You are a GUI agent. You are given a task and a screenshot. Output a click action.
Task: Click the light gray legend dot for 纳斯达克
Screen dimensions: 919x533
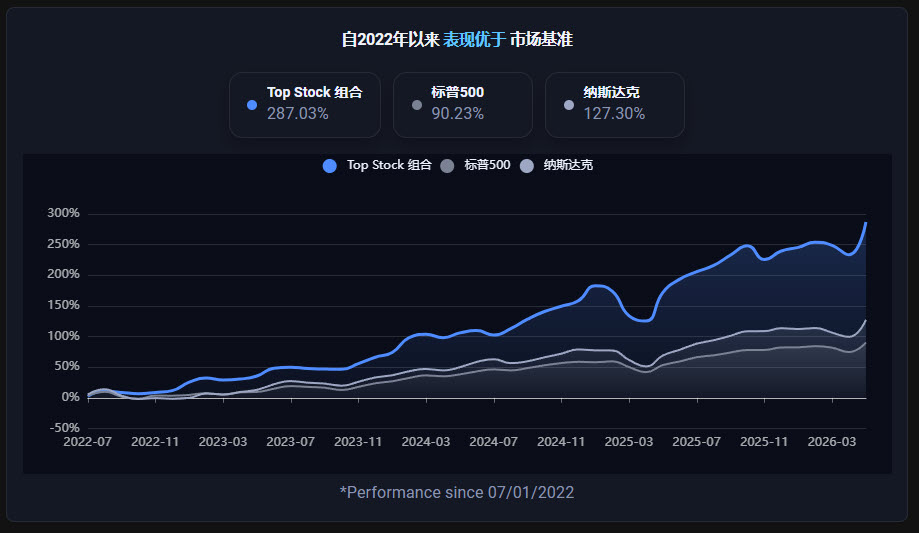click(x=527, y=166)
